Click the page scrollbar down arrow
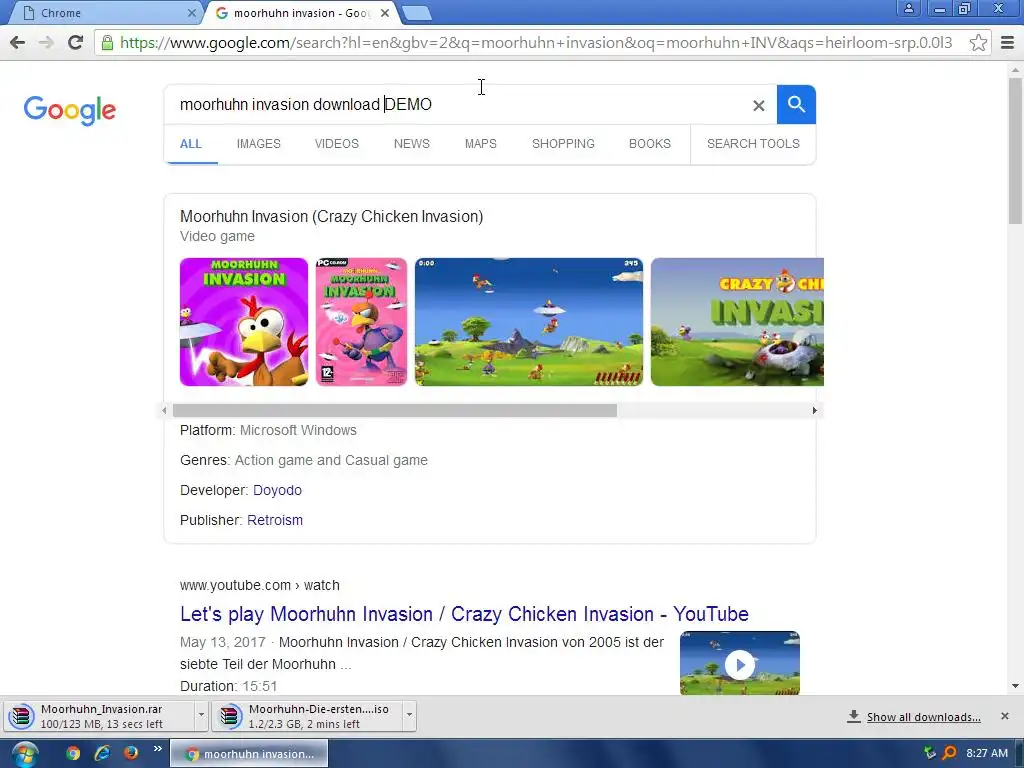1024x768 pixels. 1015,686
